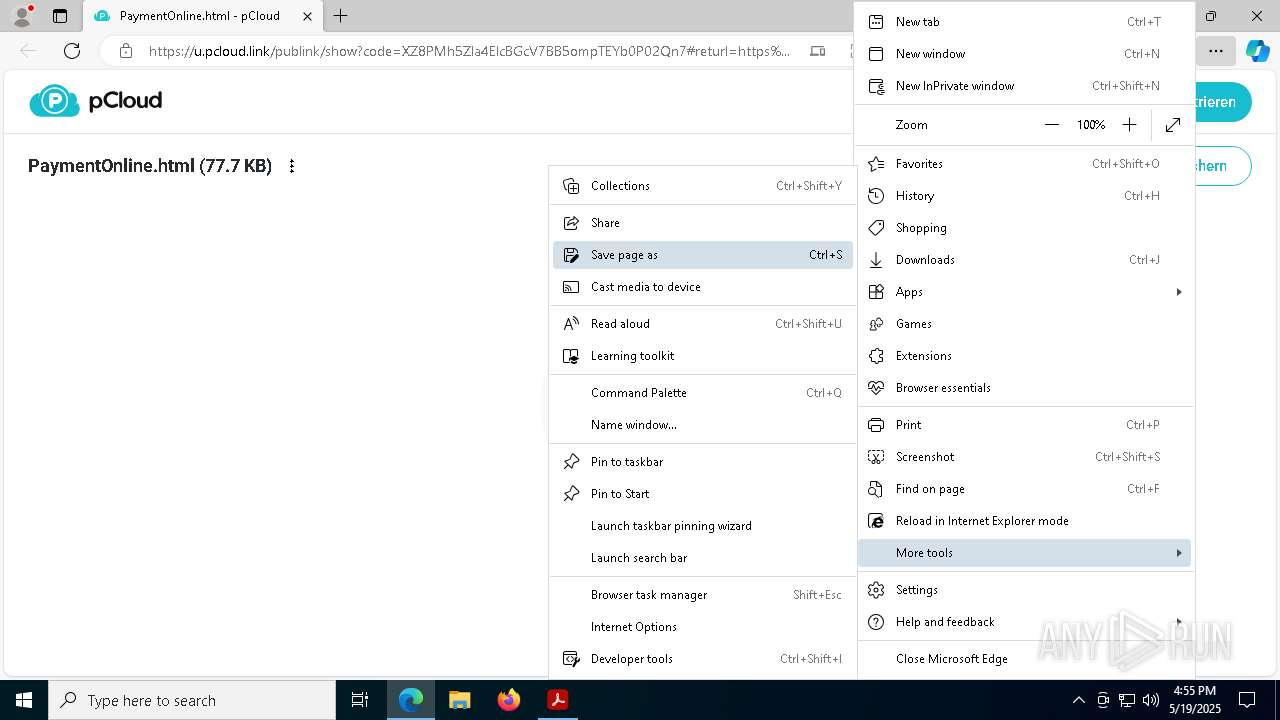The width and height of the screenshot is (1280, 720).
Task: Click the Pin to taskbar pin icon
Action: [x=571, y=462]
